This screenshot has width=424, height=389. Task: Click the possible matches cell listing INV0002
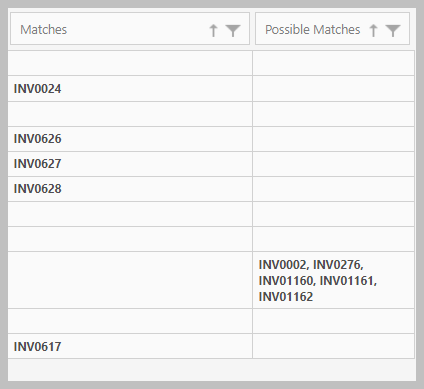pyautogui.click(x=333, y=280)
